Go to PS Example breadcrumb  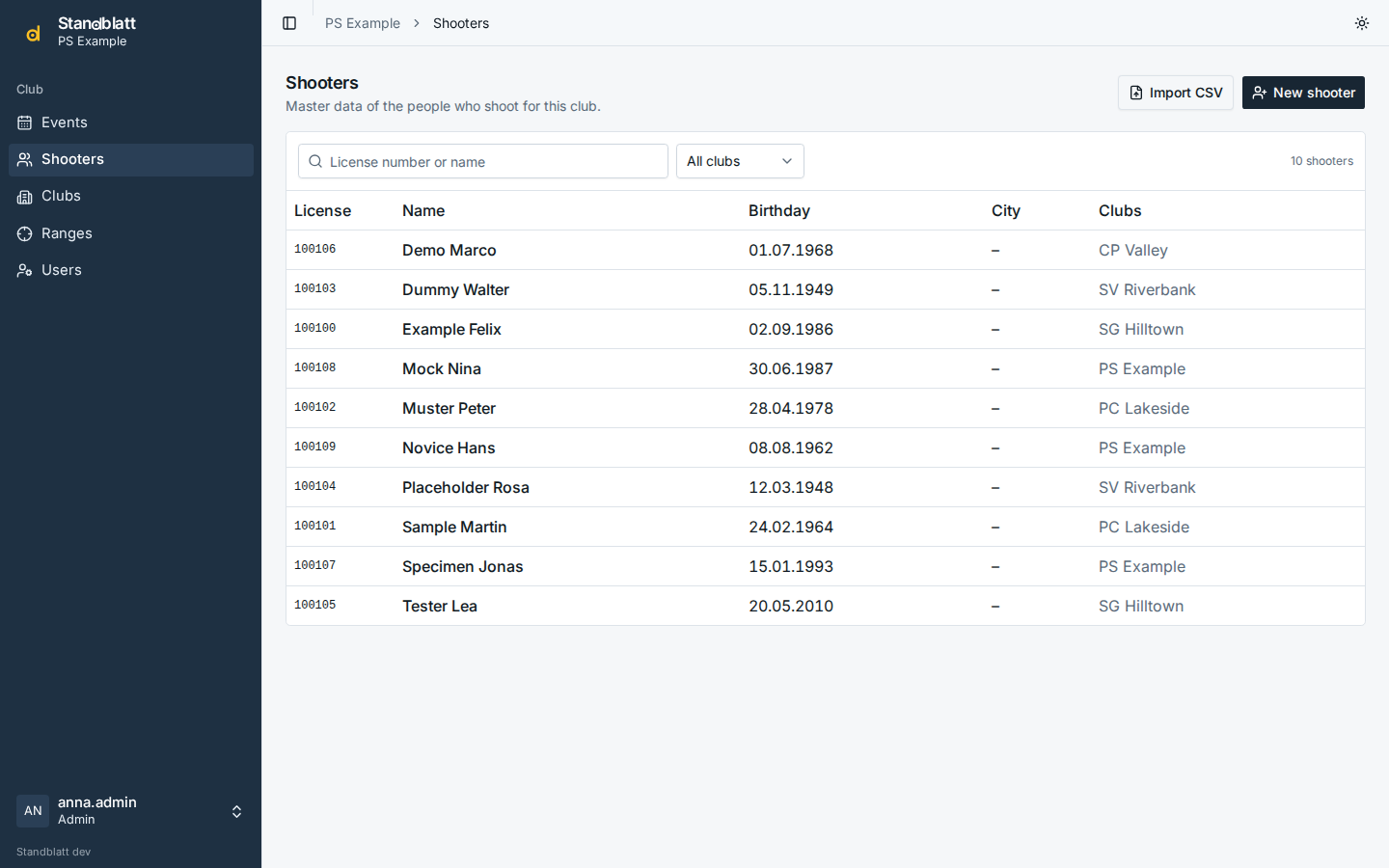click(x=363, y=23)
